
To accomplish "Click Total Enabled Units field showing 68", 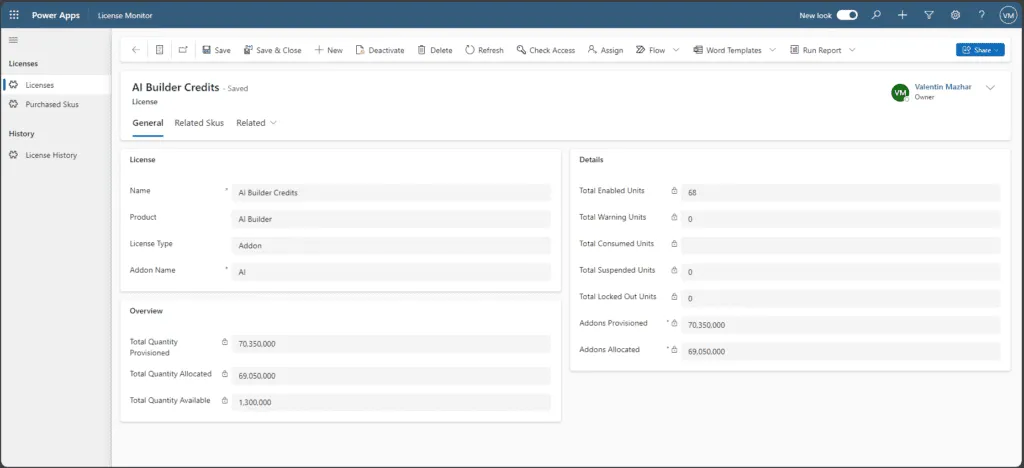I will point(840,193).
